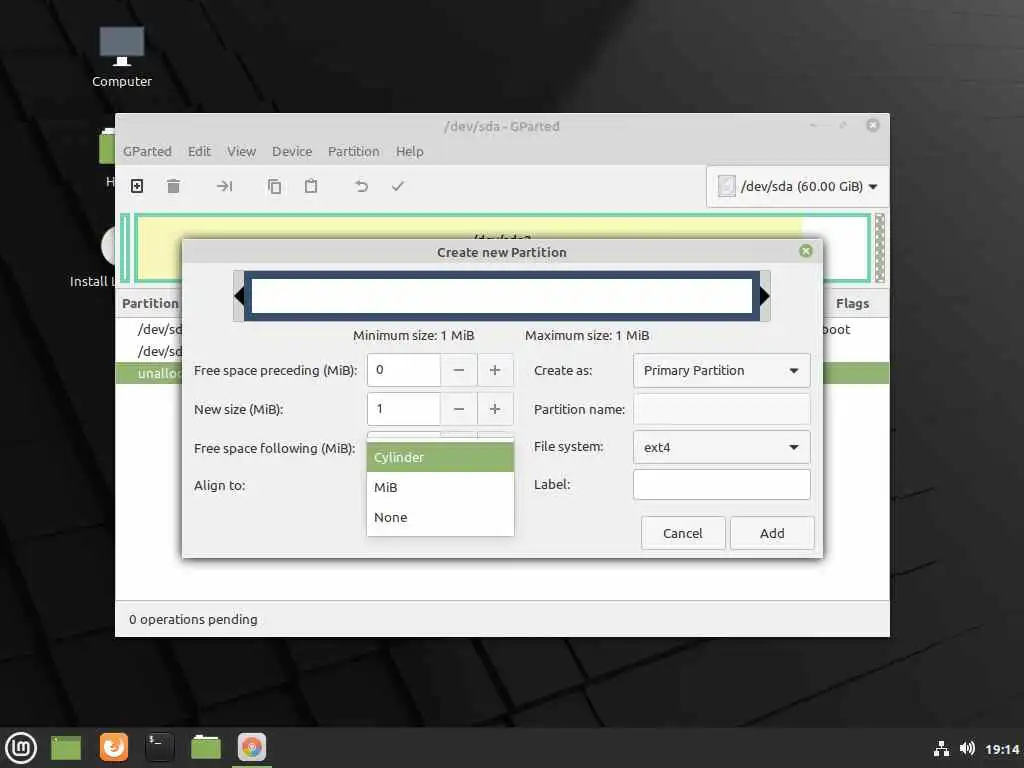
Task: Click the network tray icon
Action: click(x=941, y=748)
